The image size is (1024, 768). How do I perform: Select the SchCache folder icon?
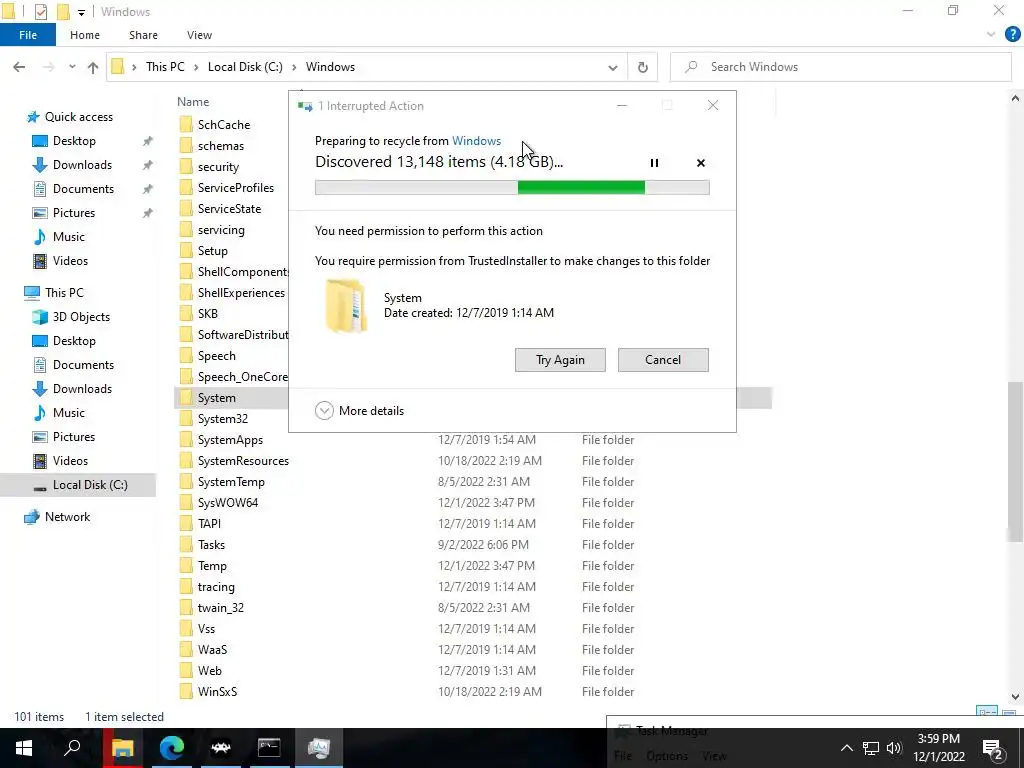point(186,125)
